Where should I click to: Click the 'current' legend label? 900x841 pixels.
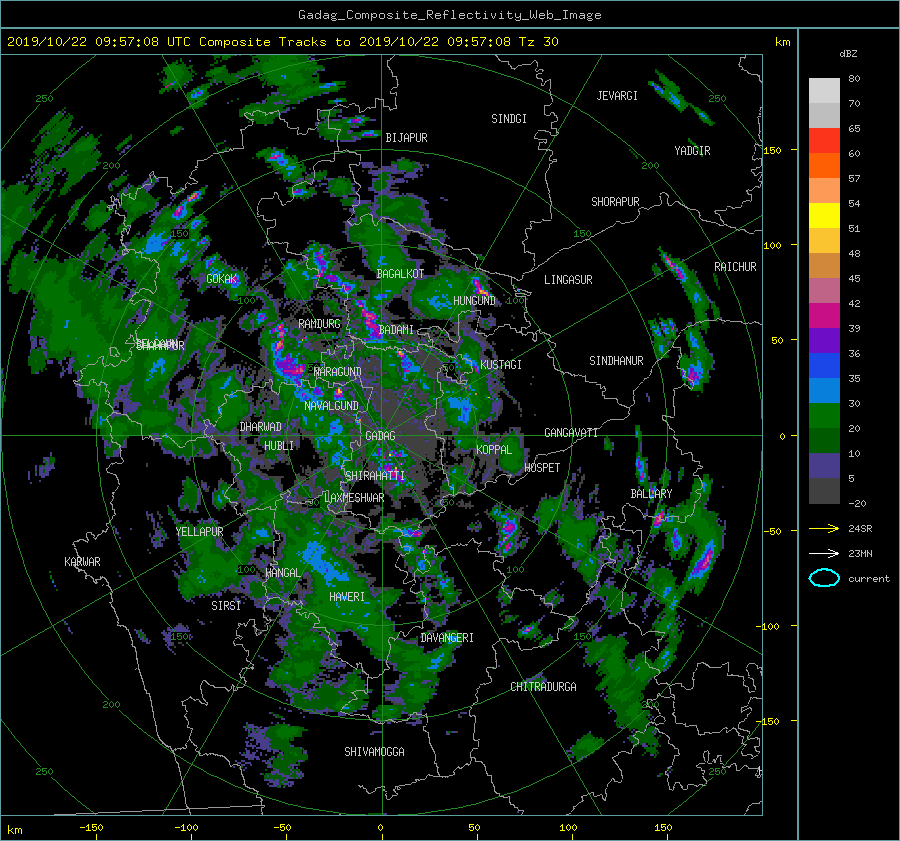point(868,579)
